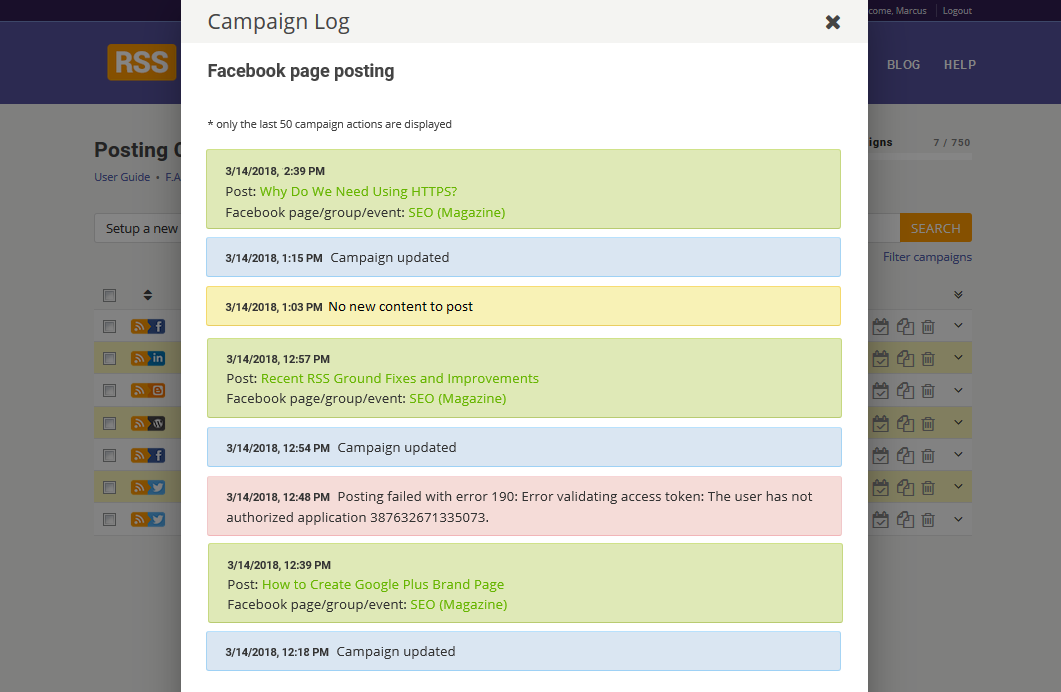
Task: Click the '7 / 750' campaigns counter
Action: click(x=951, y=143)
